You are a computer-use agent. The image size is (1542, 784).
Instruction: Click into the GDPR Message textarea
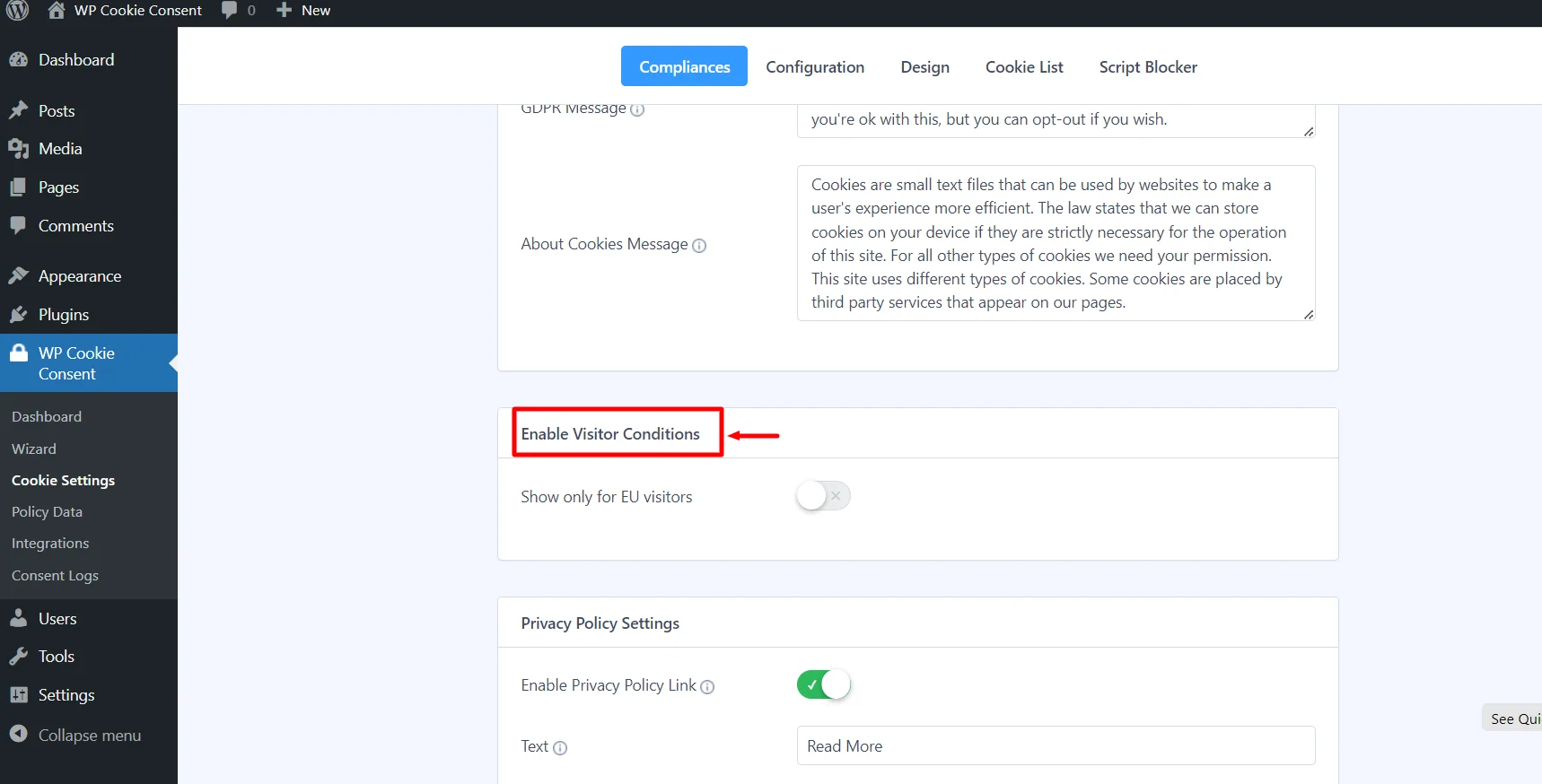[1056, 120]
